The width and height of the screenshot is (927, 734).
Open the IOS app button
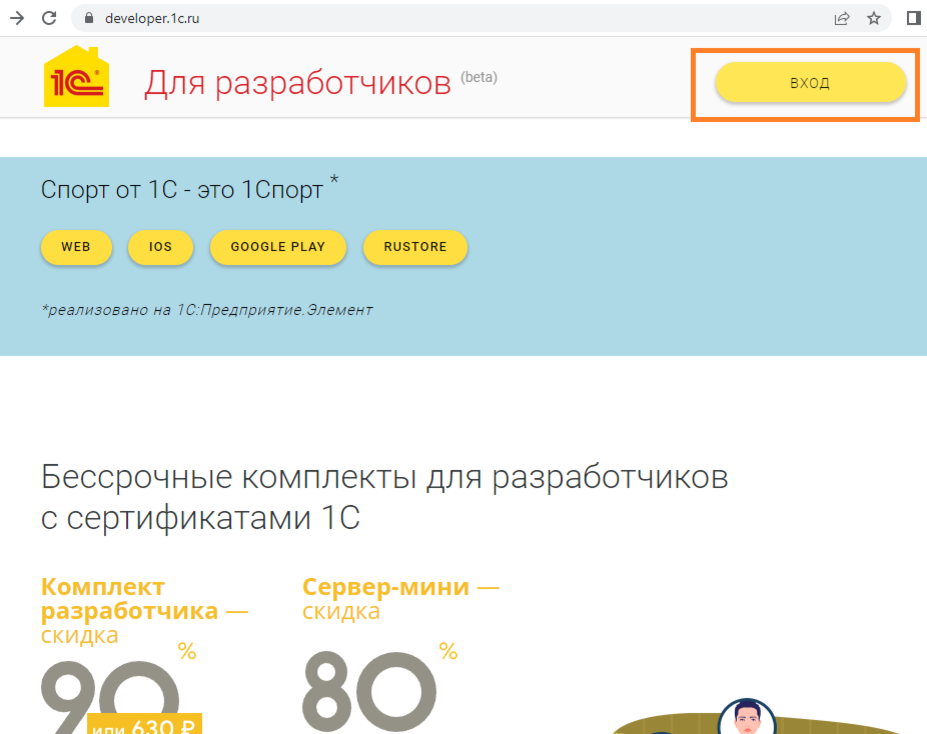coord(160,247)
